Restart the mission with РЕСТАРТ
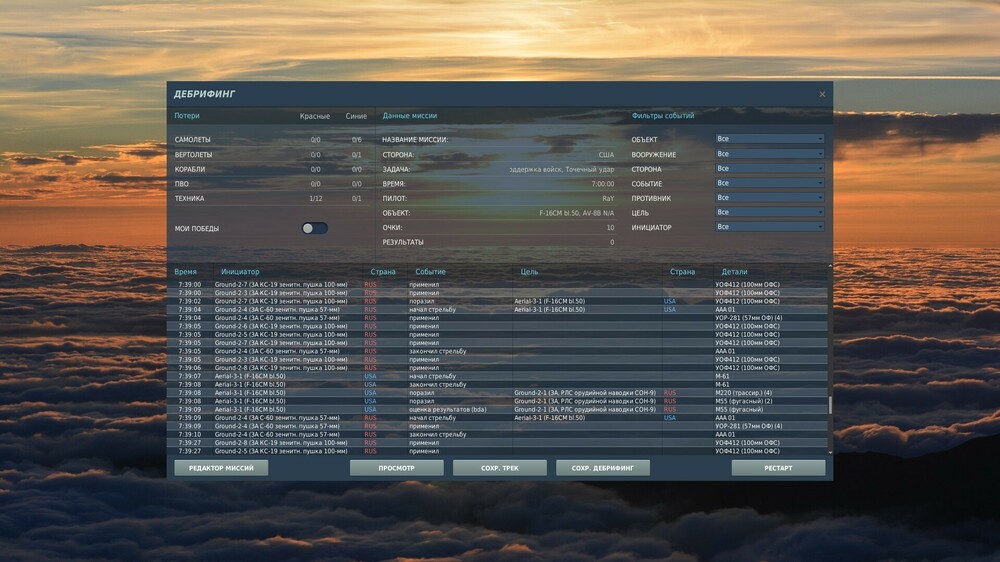Viewport: 1000px width, 562px height. [x=778, y=468]
